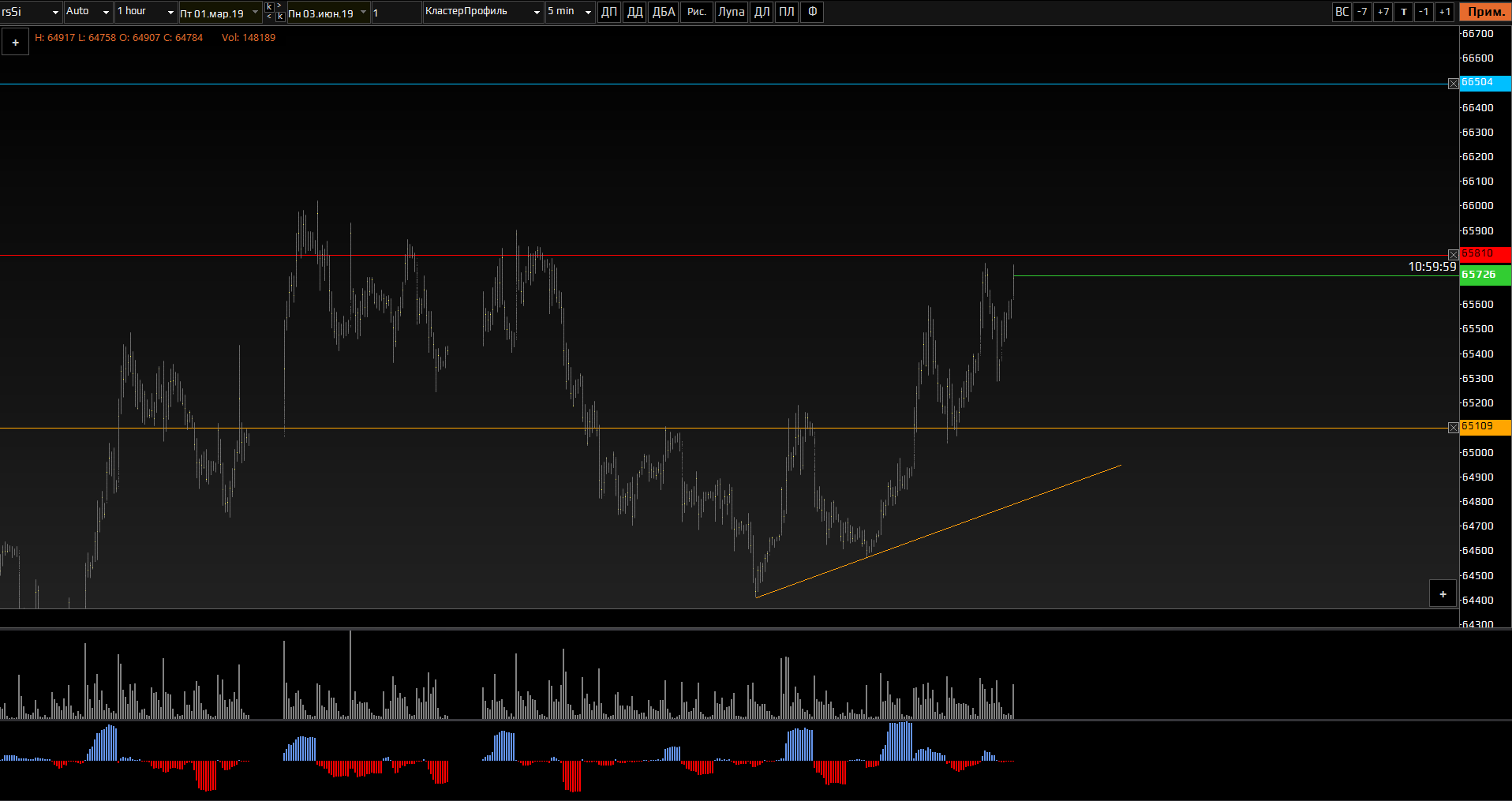Screen dimensions: 1512x801
Task: Toggle the ДЛ button
Action: [762, 12]
